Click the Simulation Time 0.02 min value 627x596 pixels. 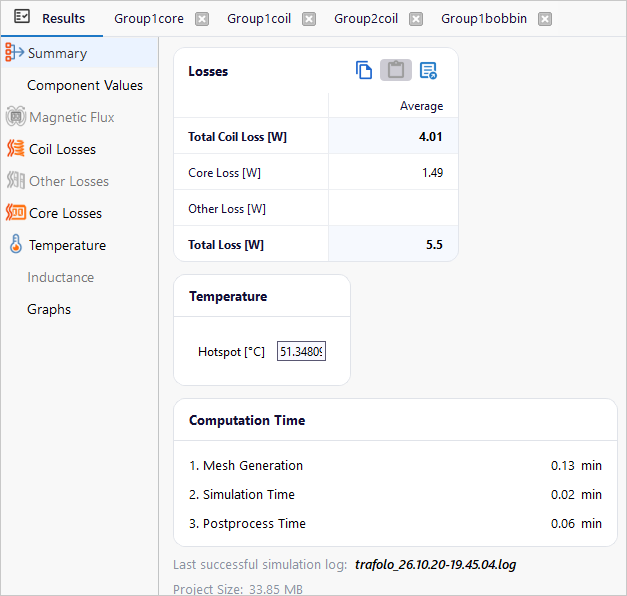tap(576, 495)
